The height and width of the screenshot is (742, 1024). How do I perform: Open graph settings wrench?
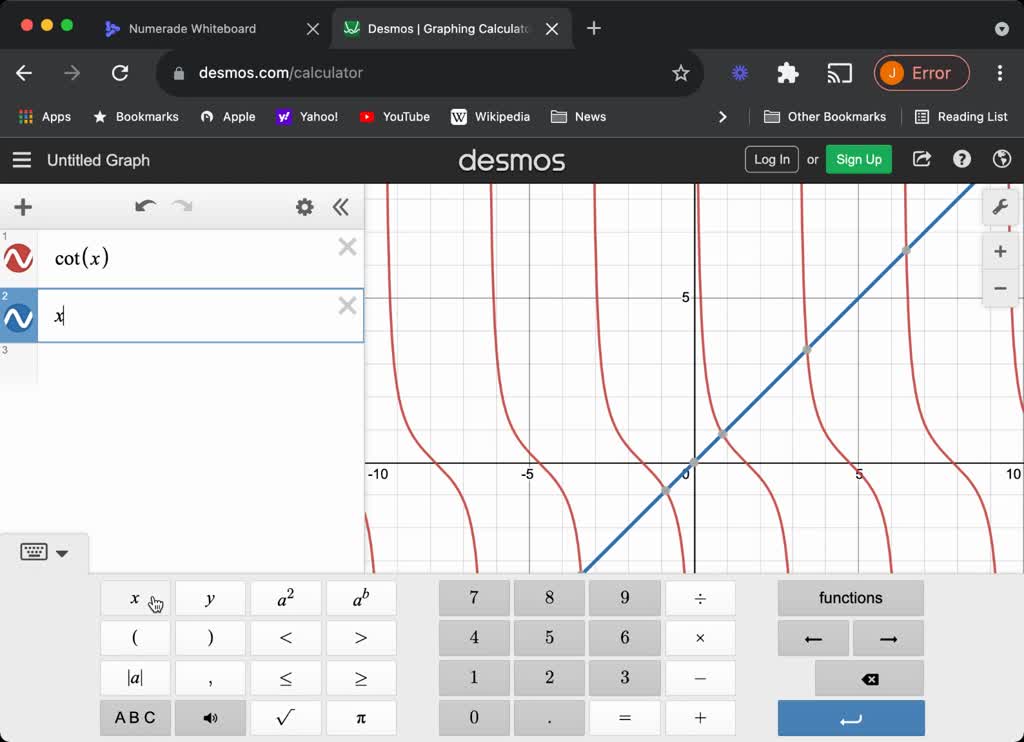[1000, 208]
